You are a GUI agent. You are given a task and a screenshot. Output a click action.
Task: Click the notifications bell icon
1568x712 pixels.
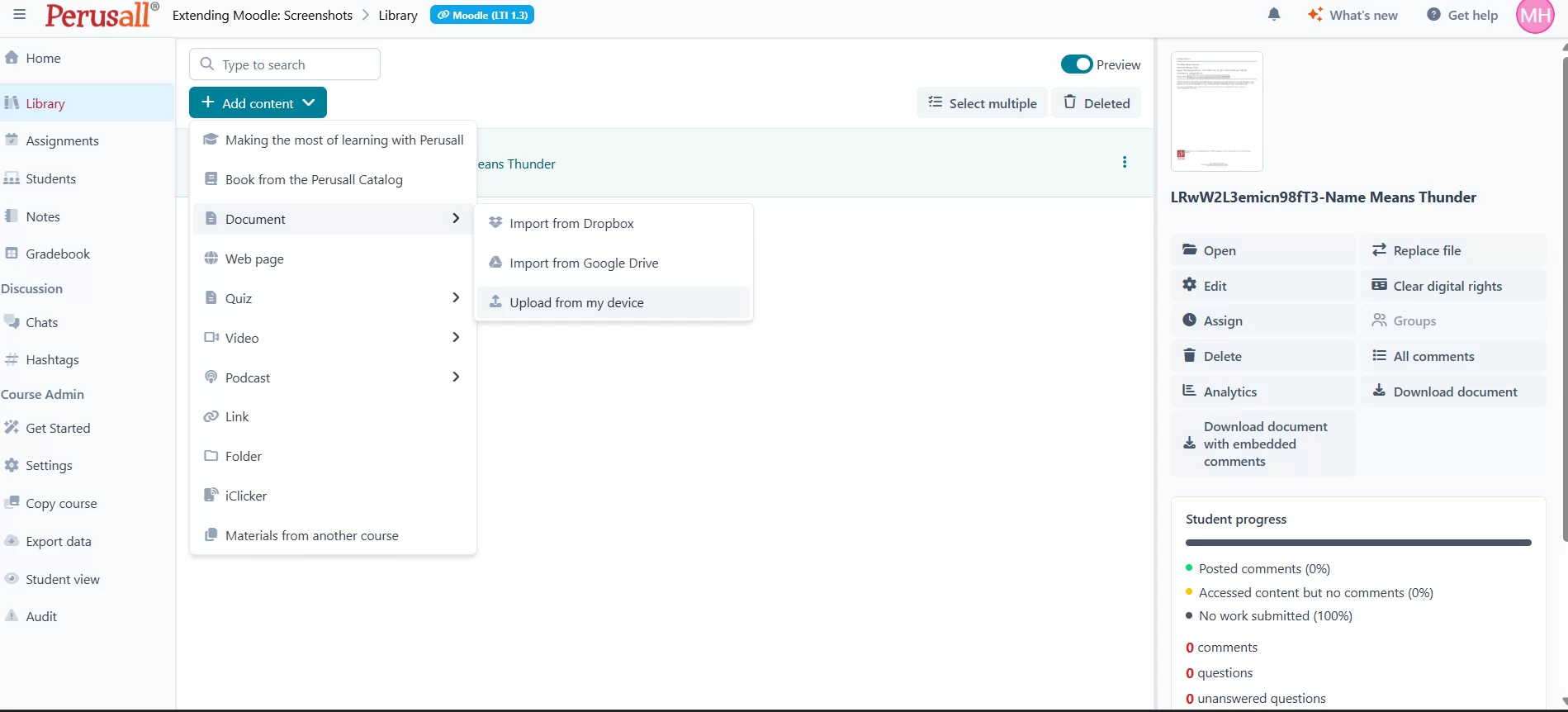coord(1273,15)
